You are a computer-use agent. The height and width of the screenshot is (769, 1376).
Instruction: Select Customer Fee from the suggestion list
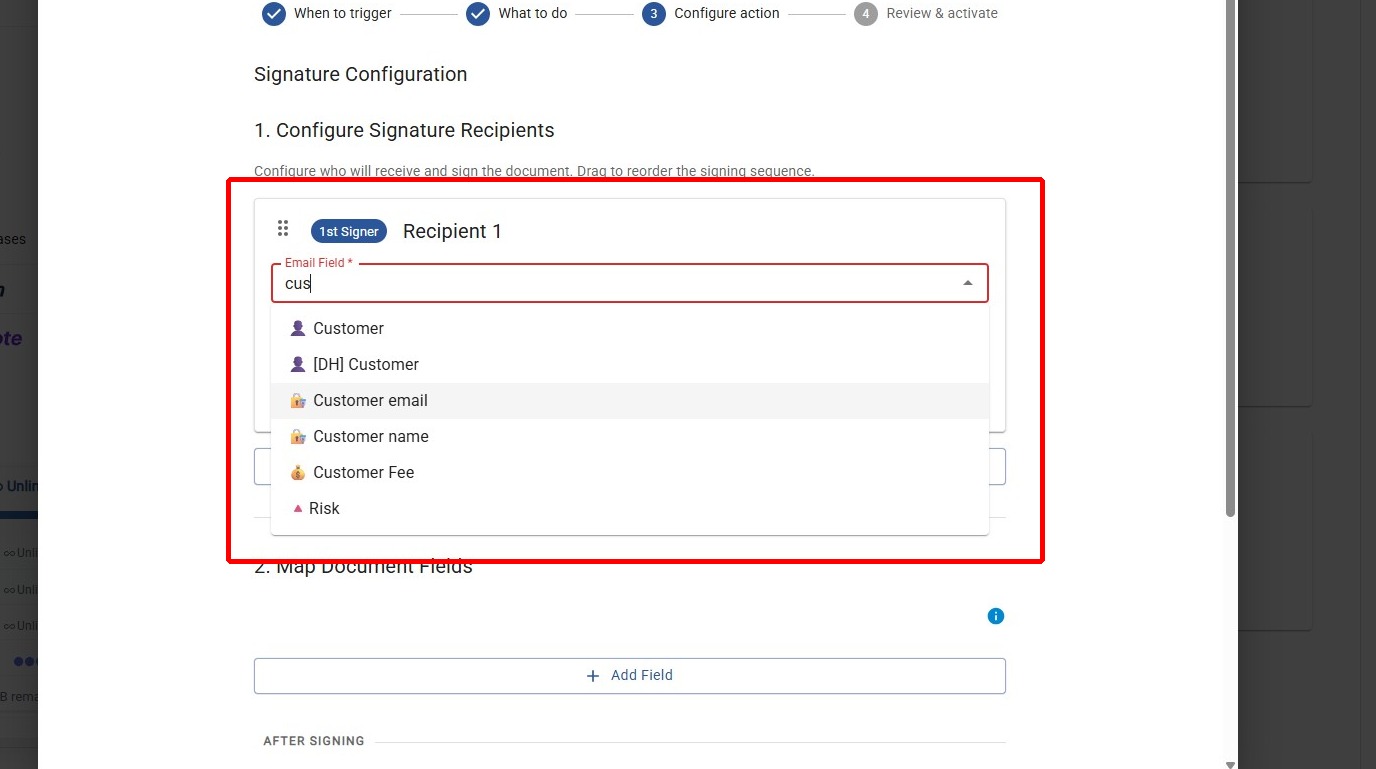tap(364, 472)
